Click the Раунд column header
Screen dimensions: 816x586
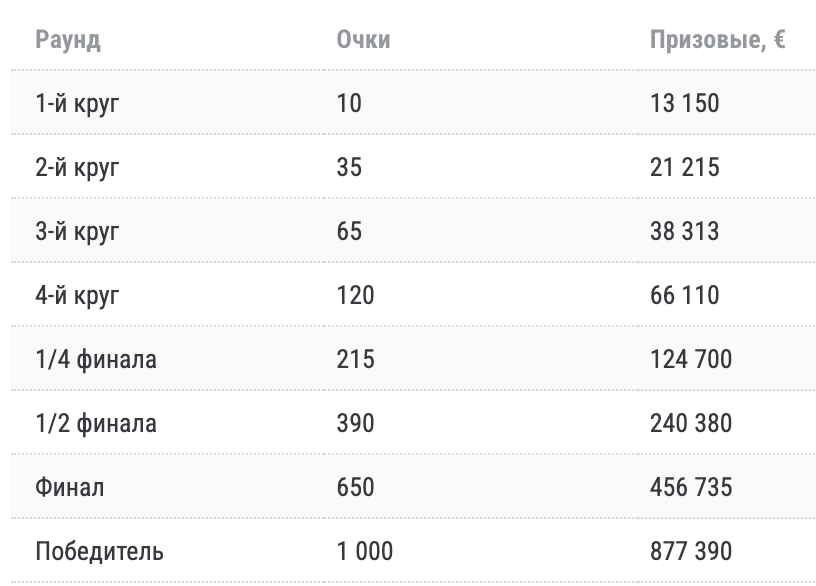[x=68, y=41]
